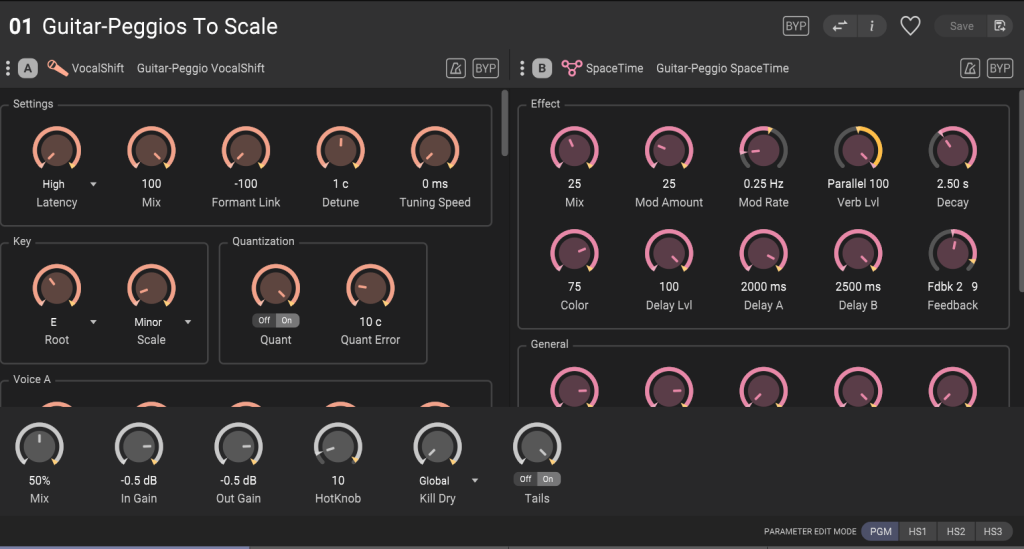Select PGM parameter edit mode
1024x549 pixels.
point(880,531)
